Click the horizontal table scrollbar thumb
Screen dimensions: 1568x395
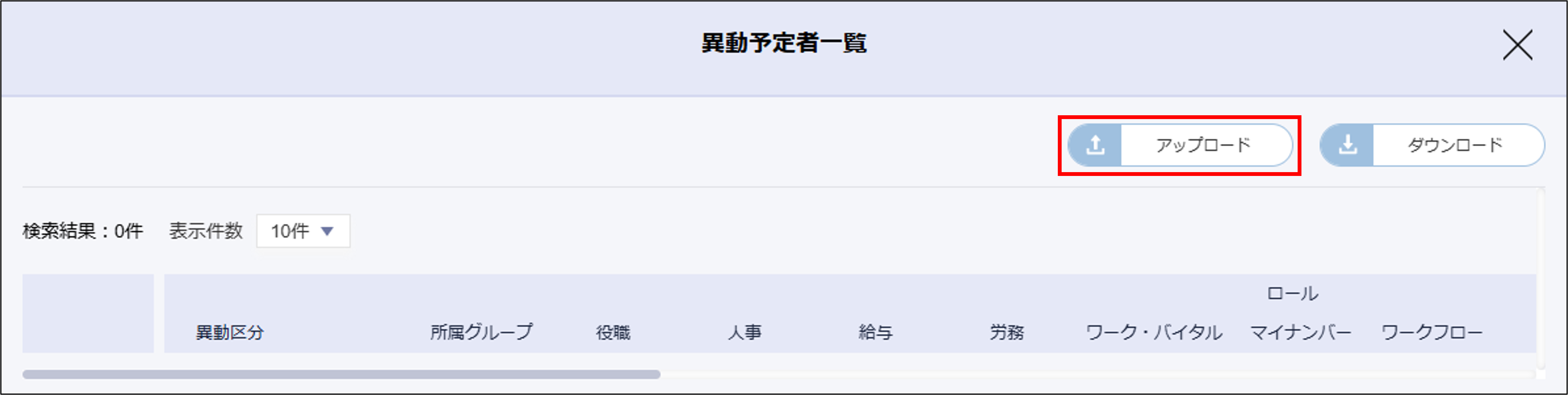click(x=341, y=374)
